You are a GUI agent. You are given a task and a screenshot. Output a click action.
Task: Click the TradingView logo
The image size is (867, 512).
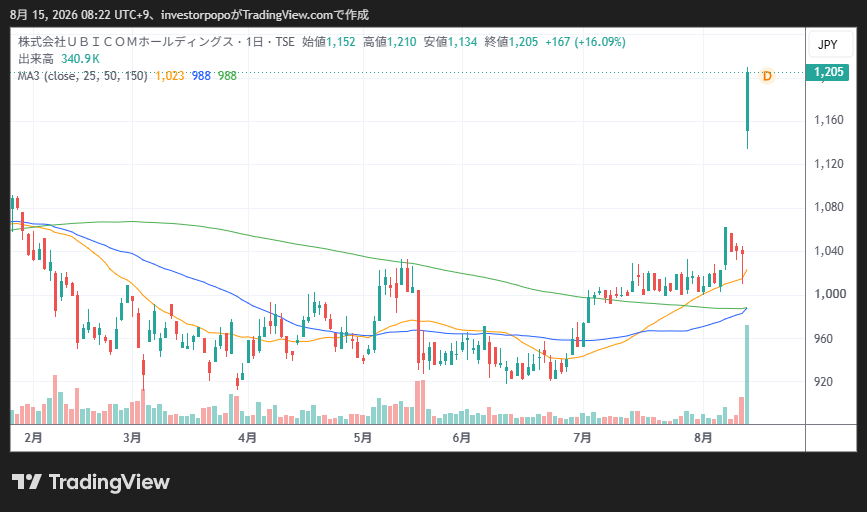coord(91,482)
